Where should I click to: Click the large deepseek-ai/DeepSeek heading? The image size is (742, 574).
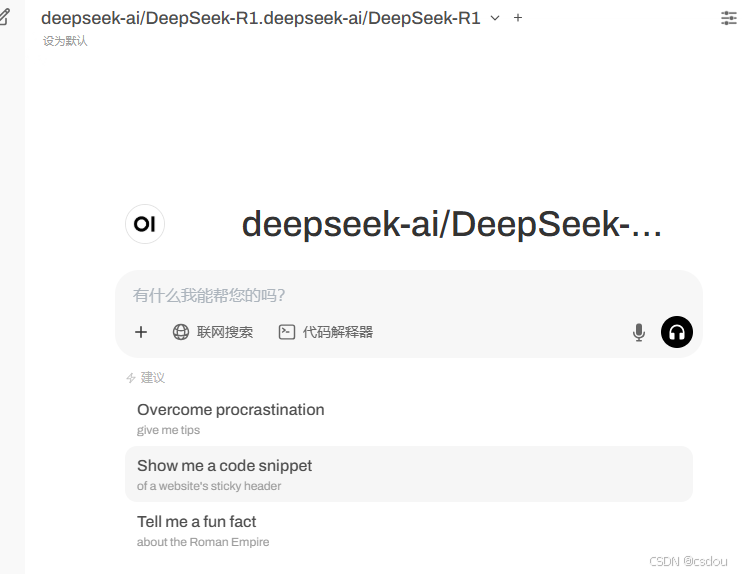pos(451,224)
